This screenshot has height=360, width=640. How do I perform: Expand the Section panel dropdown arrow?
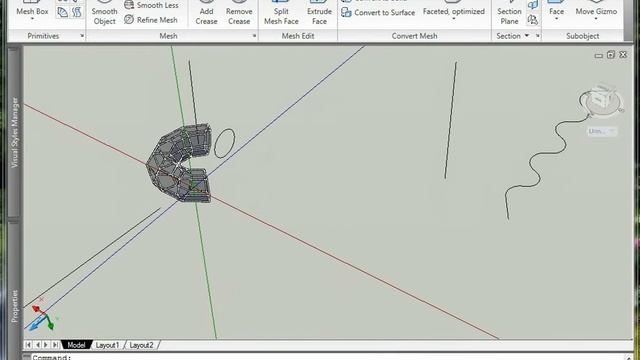tap(527, 36)
